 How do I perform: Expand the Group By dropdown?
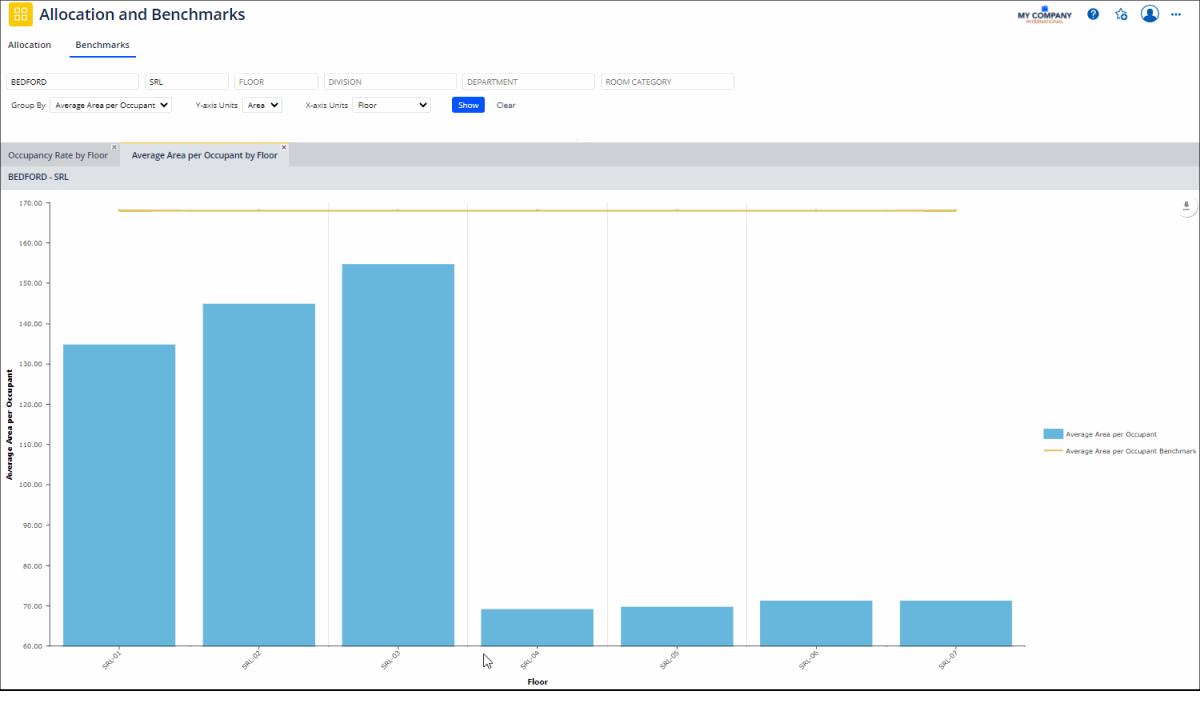[x=111, y=104]
